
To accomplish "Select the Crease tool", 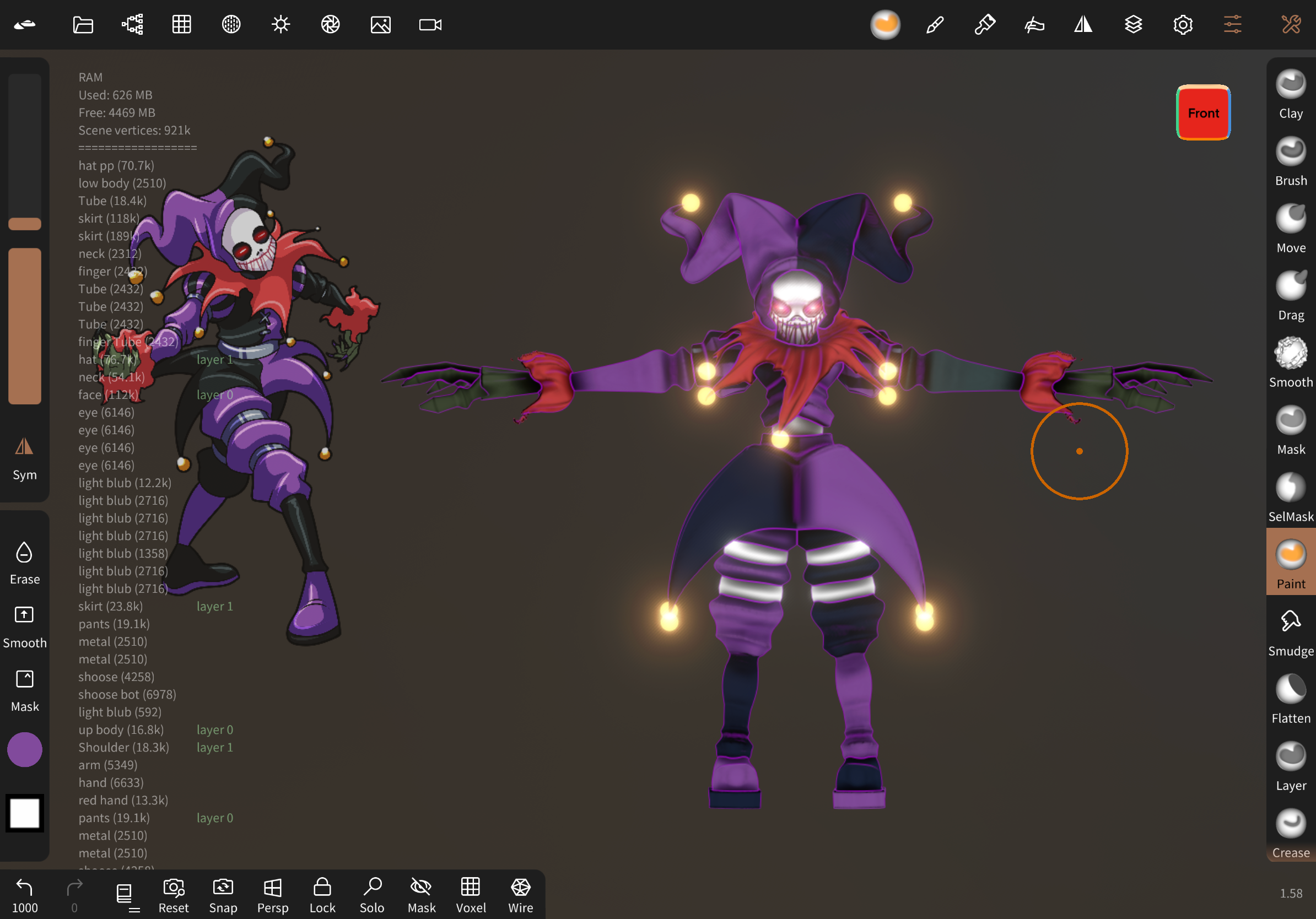I will [1291, 832].
